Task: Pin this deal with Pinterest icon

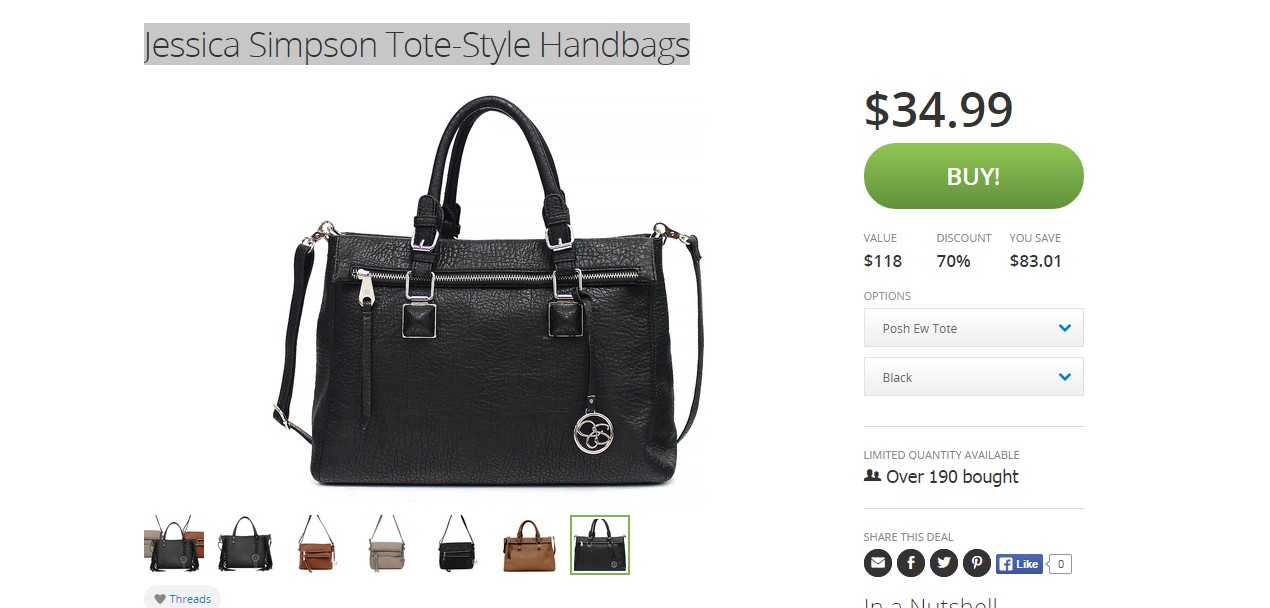Action: pyautogui.click(x=976, y=563)
